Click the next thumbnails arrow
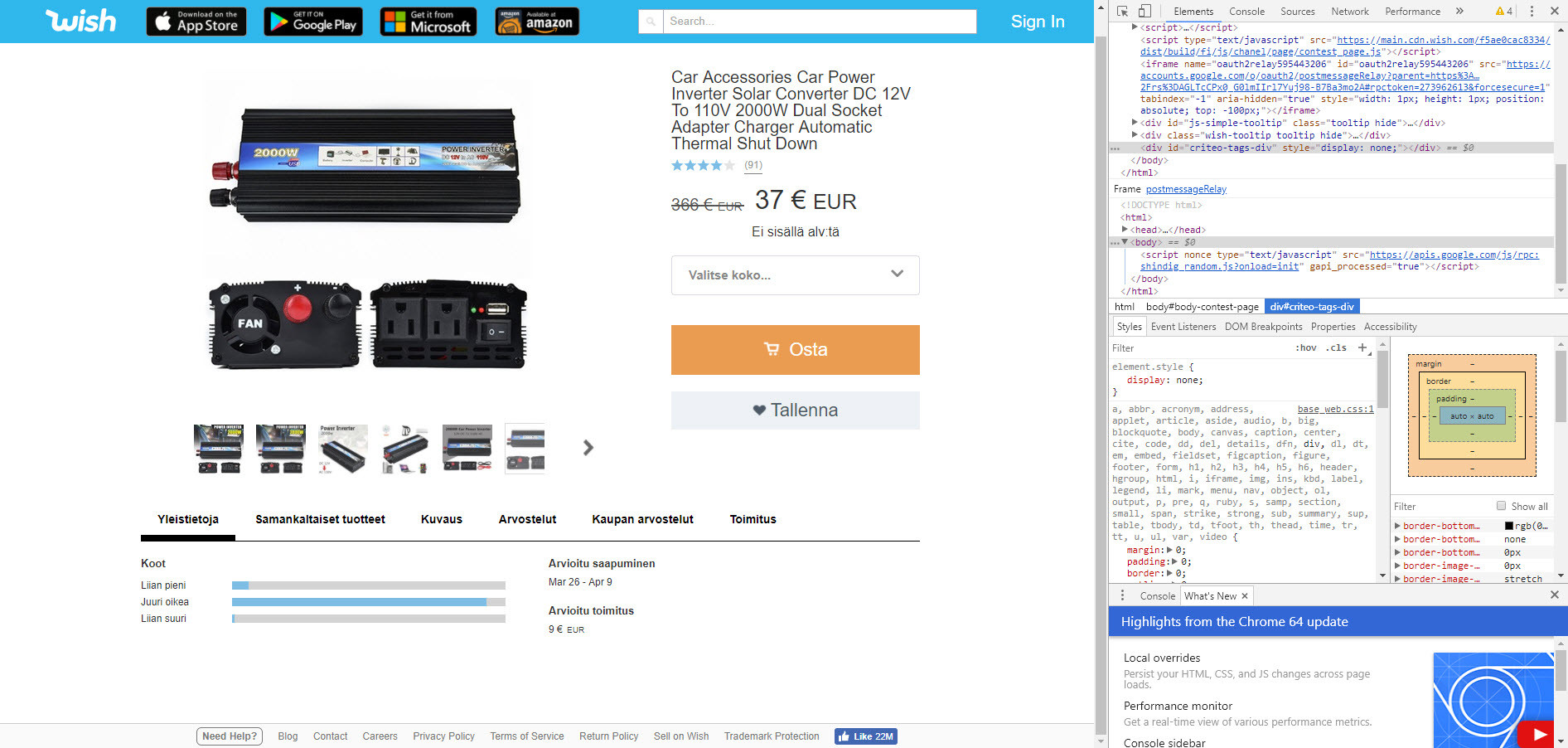The image size is (1568, 748). [588, 448]
